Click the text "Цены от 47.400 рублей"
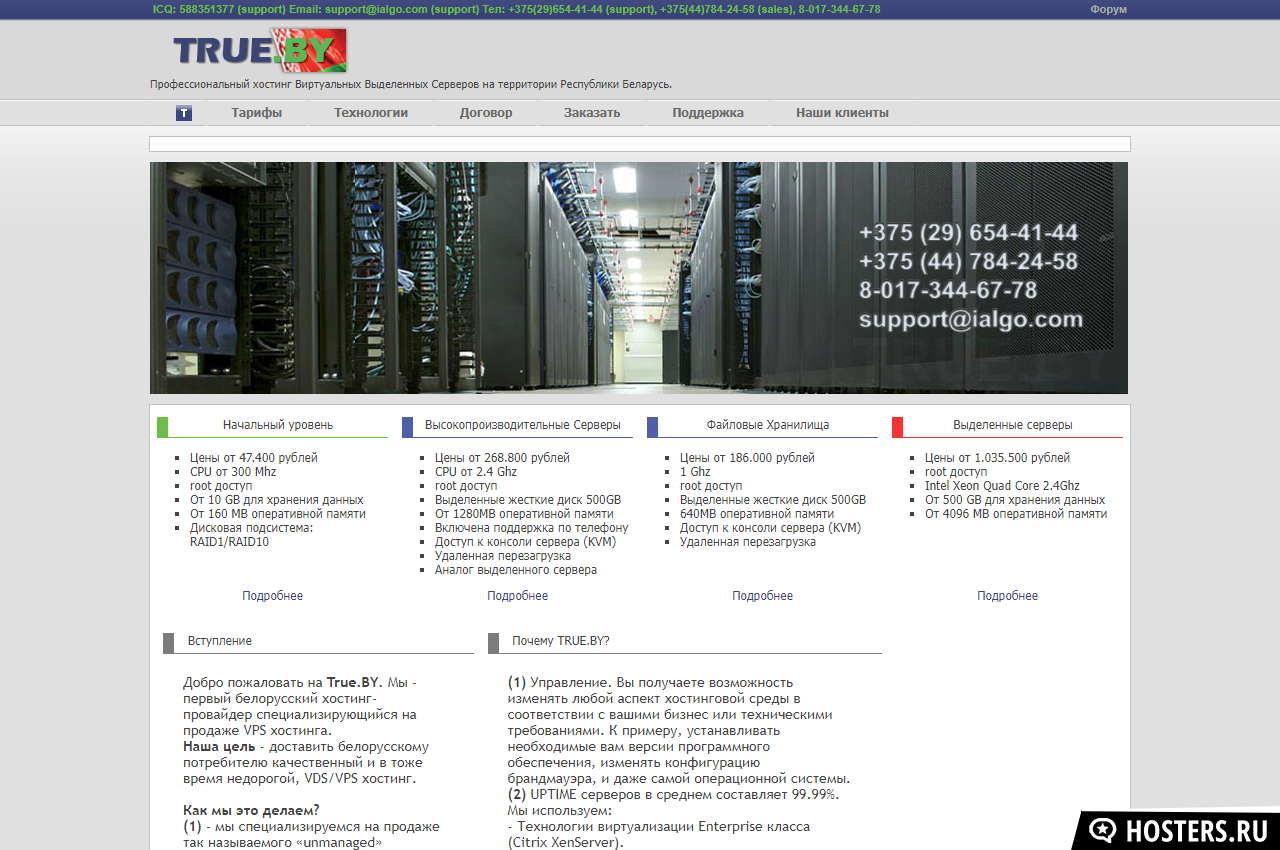 [254, 458]
